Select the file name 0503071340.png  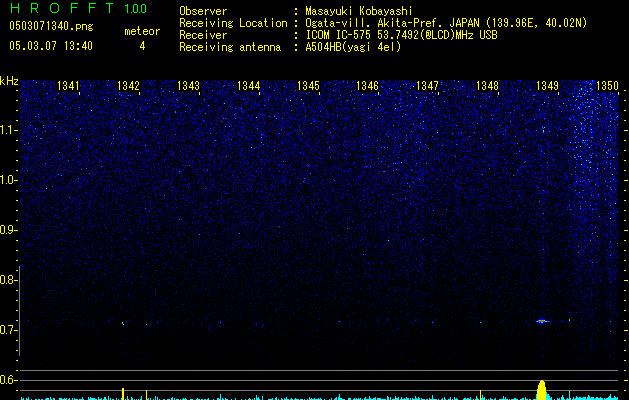click(51, 26)
